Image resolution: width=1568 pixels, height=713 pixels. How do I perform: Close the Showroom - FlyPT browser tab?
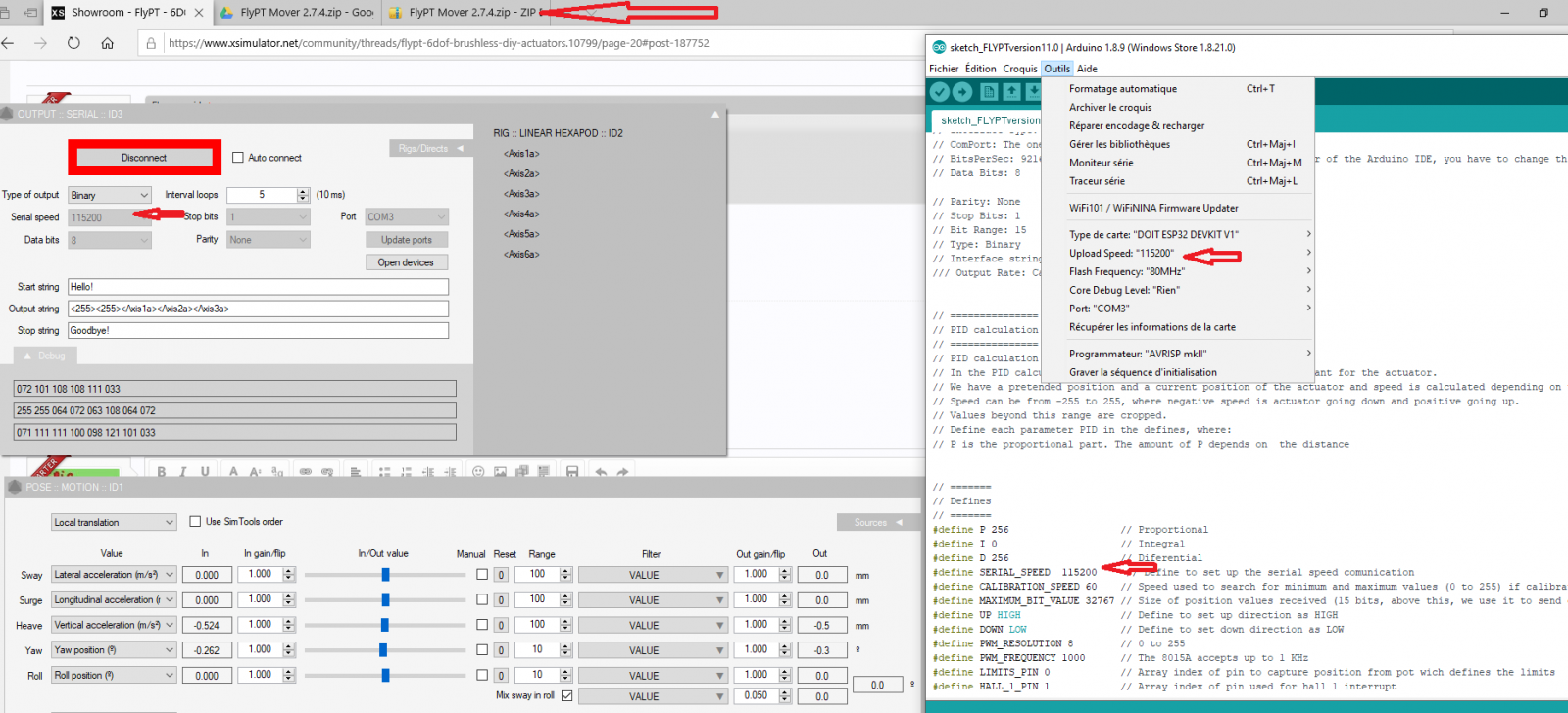click(x=199, y=13)
